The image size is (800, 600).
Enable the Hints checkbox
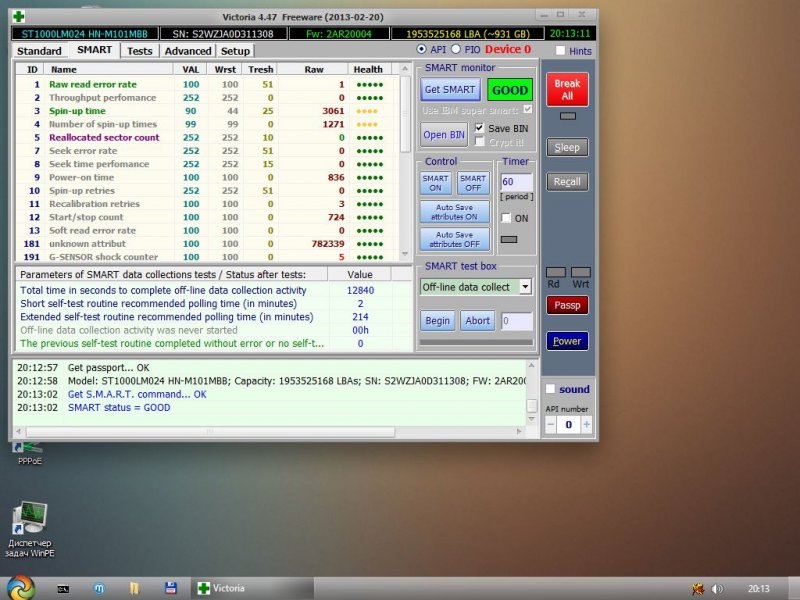[560, 50]
